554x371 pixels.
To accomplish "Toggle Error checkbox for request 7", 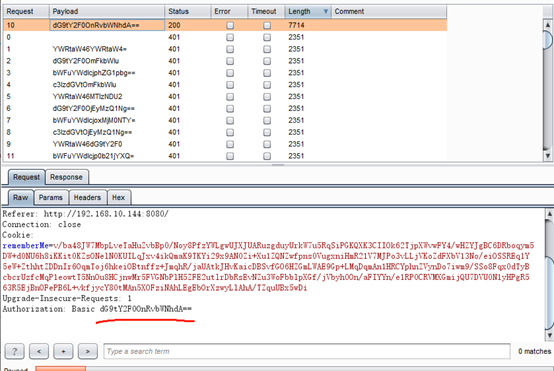I will tap(230, 120).
